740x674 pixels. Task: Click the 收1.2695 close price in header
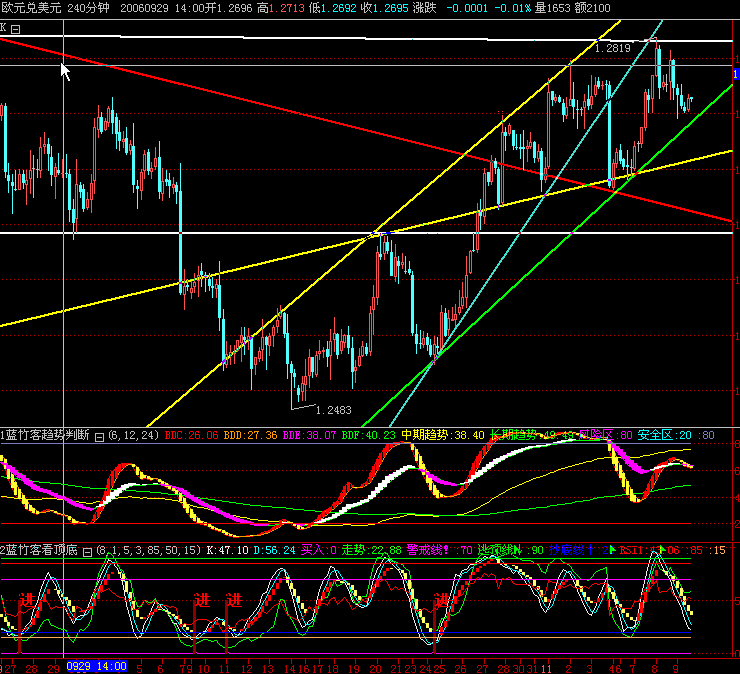(x=384, y=8)
